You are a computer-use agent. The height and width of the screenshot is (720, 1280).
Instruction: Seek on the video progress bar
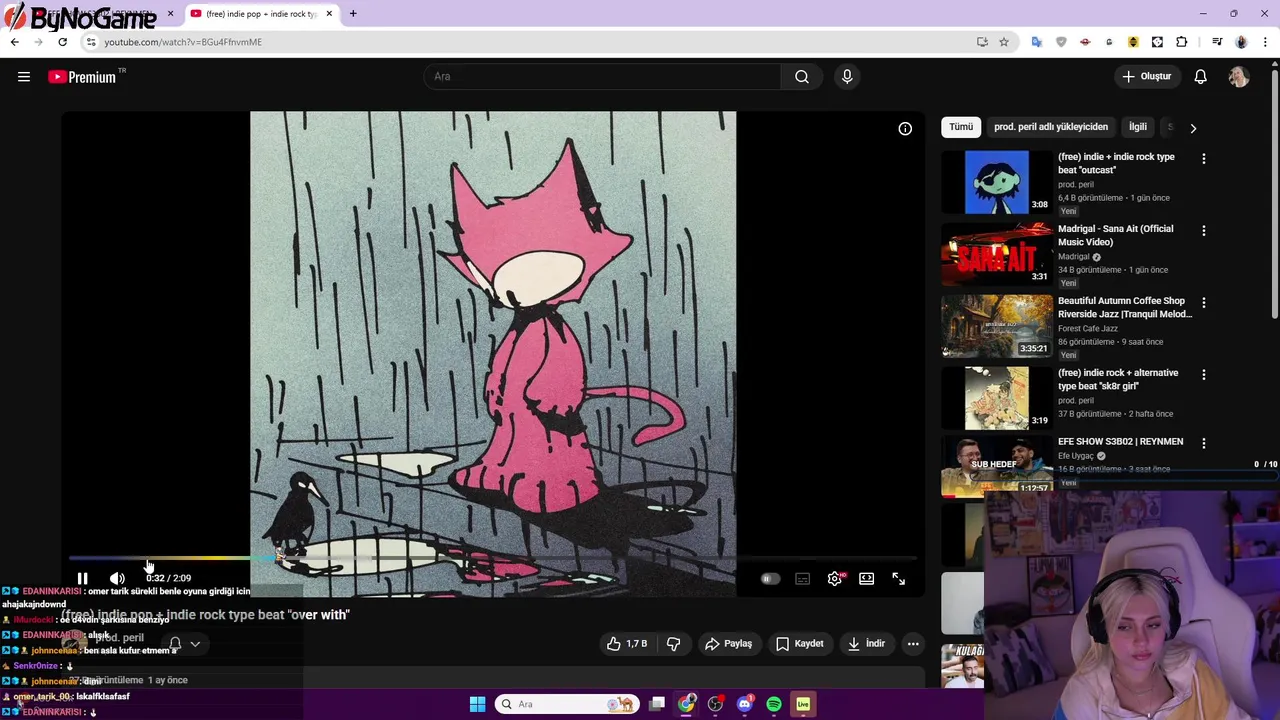(492, 558)
